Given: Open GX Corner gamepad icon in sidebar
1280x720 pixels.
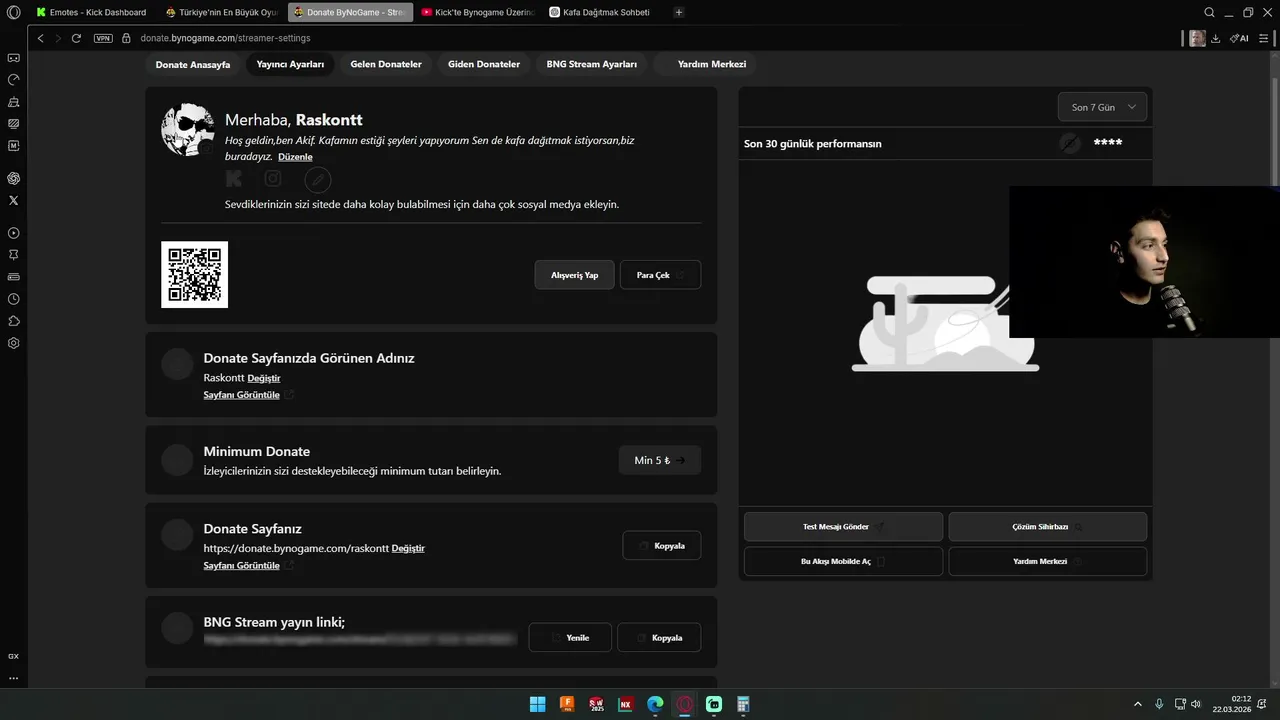Looking at the screenshot, I should click(13, 58).
